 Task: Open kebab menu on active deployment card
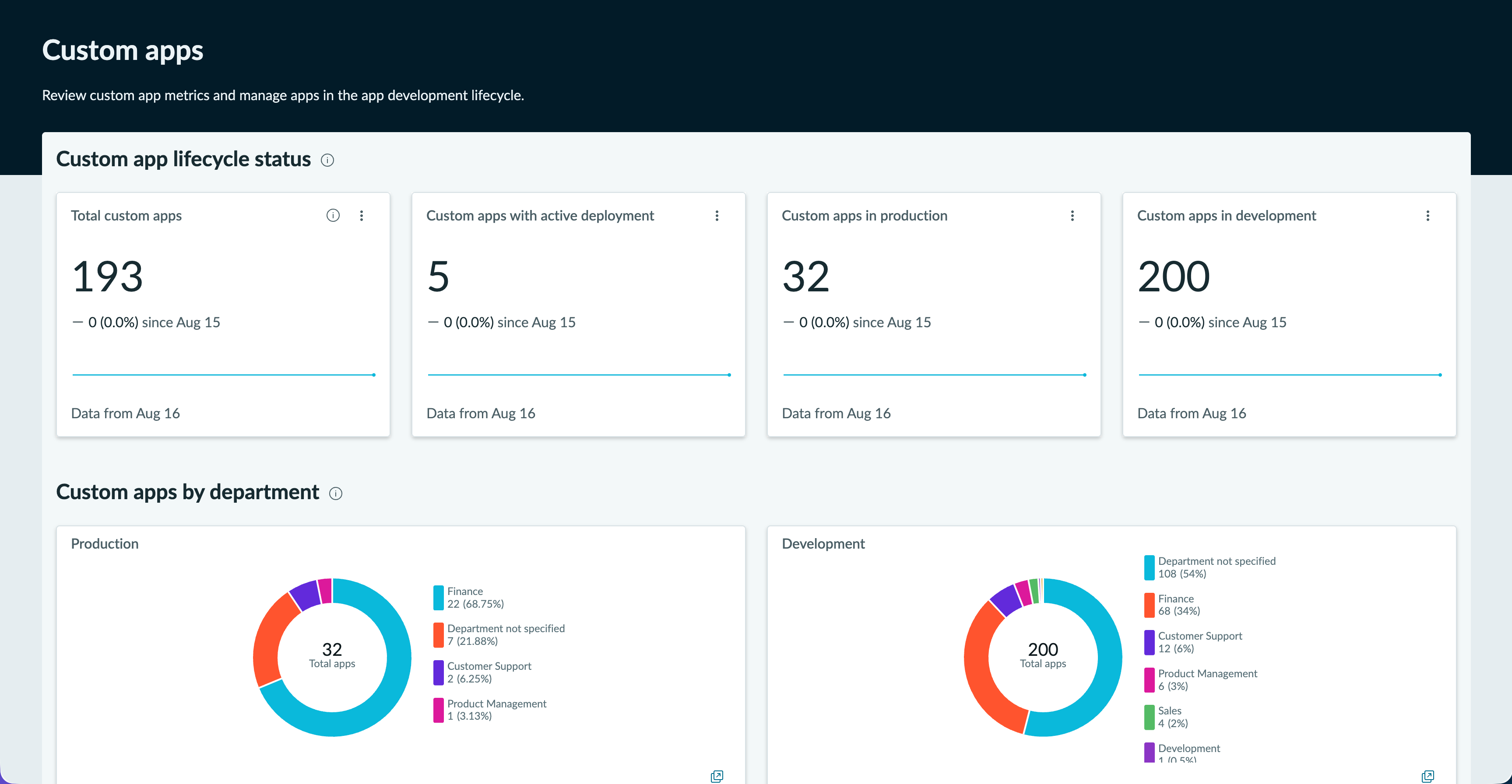[717, 215]
